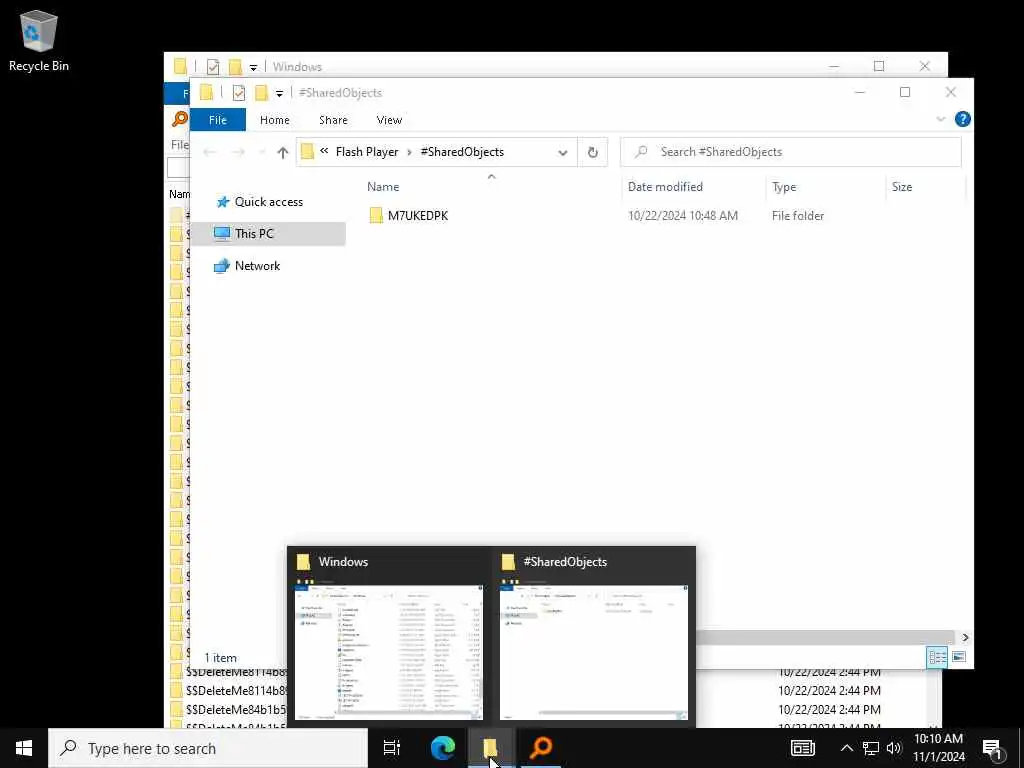Open address bar history dropdown
This screenshot has width=1024, height=768.
click(x=562, y=152)
